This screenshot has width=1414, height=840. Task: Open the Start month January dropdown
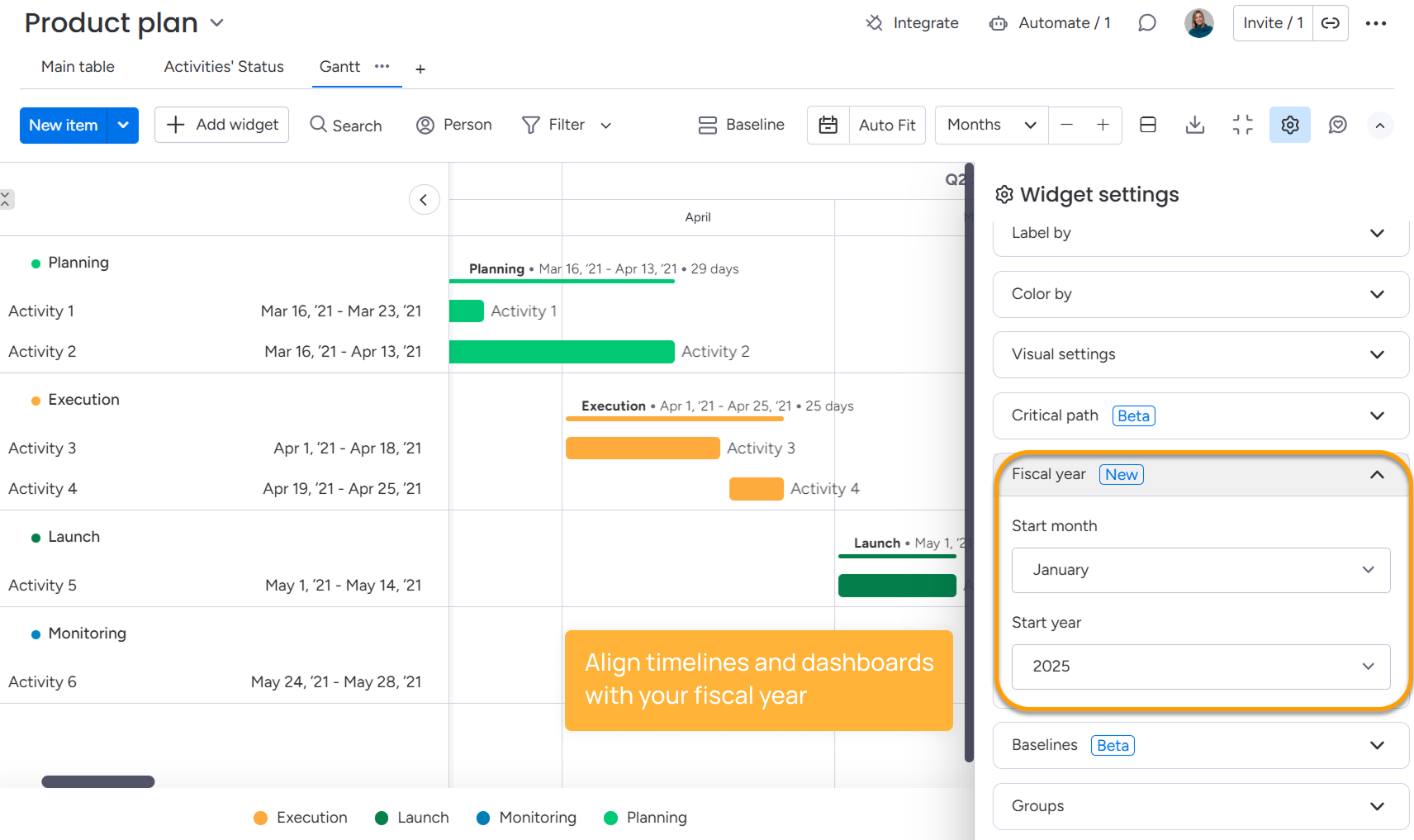(x=1200, y=570)
